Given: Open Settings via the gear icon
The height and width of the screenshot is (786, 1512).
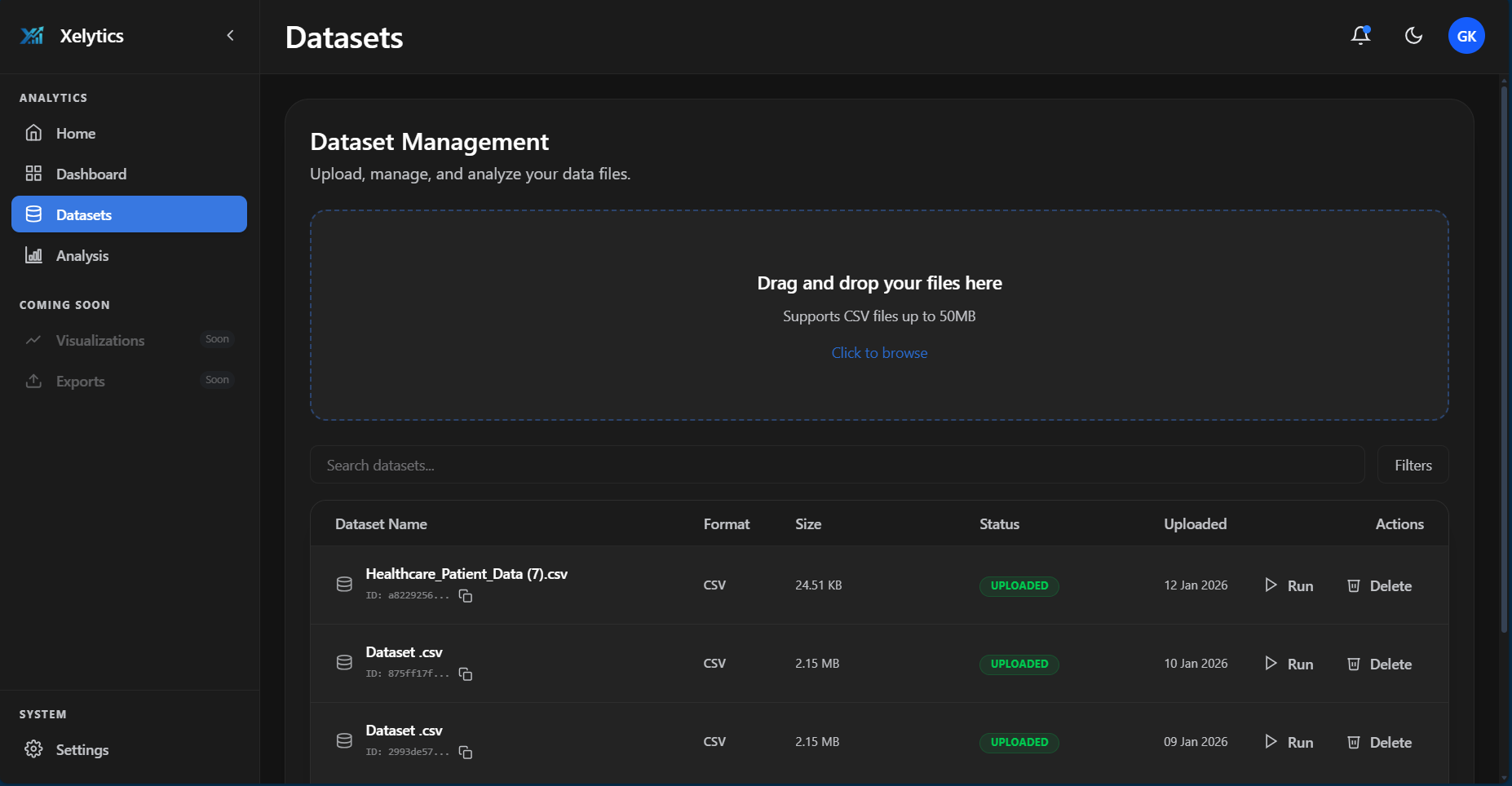Looking at the screenshot, I should click(x=33, y=748).
